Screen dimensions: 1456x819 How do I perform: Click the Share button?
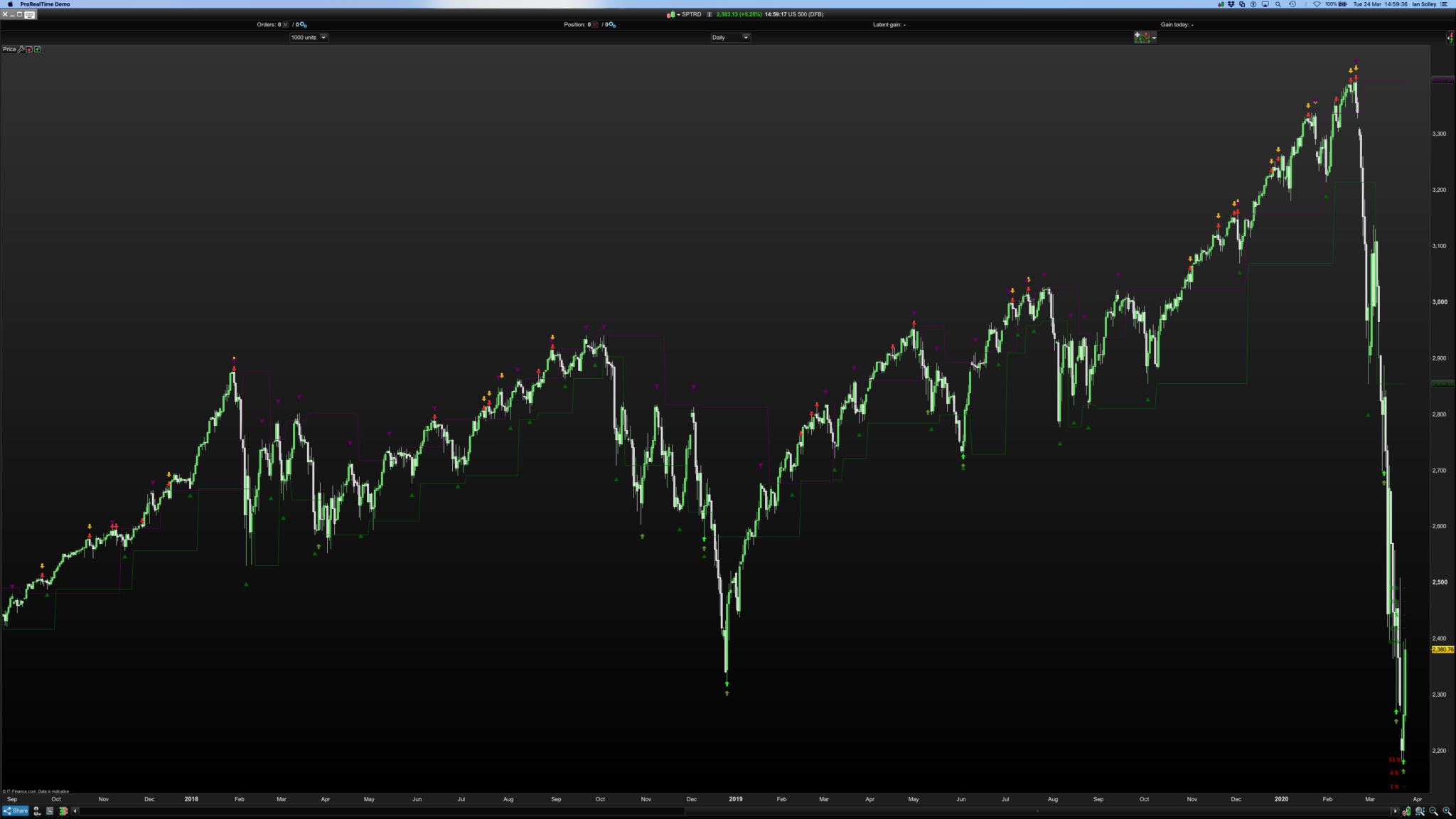16,810
